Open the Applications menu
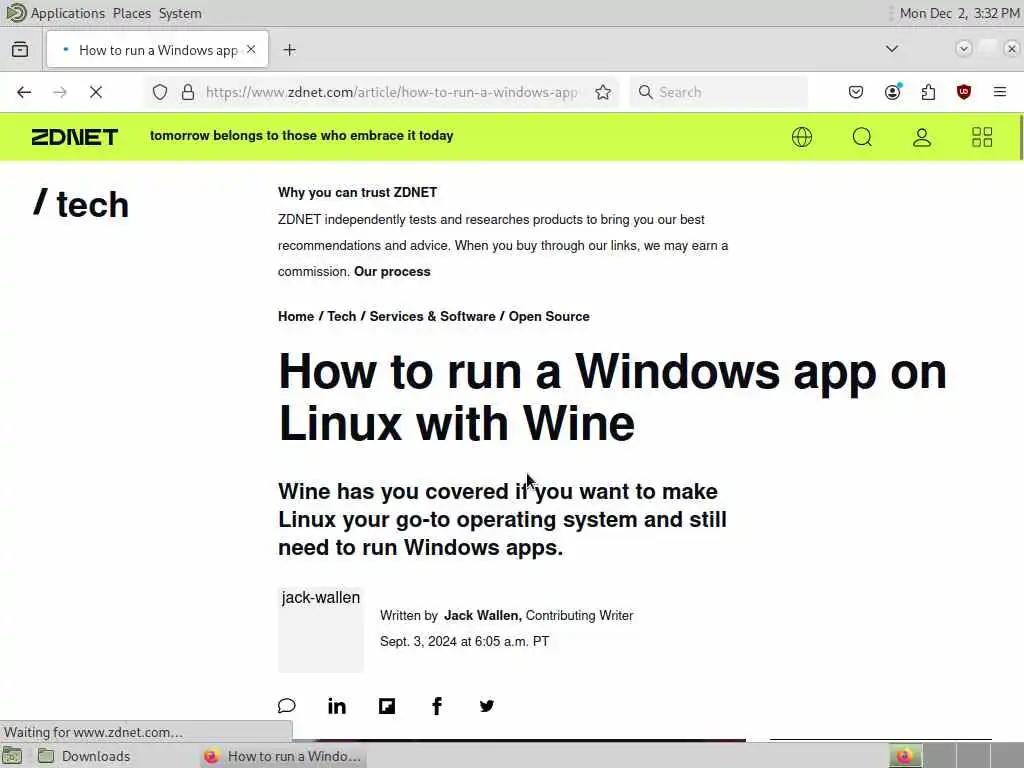The image size is (1024, 768). [67, 13]
